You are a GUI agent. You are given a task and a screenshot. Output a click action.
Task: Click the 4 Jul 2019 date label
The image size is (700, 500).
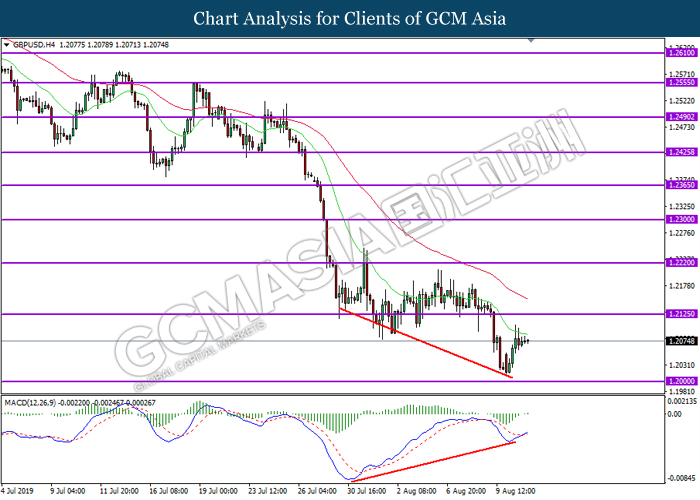tap(17, 491)
